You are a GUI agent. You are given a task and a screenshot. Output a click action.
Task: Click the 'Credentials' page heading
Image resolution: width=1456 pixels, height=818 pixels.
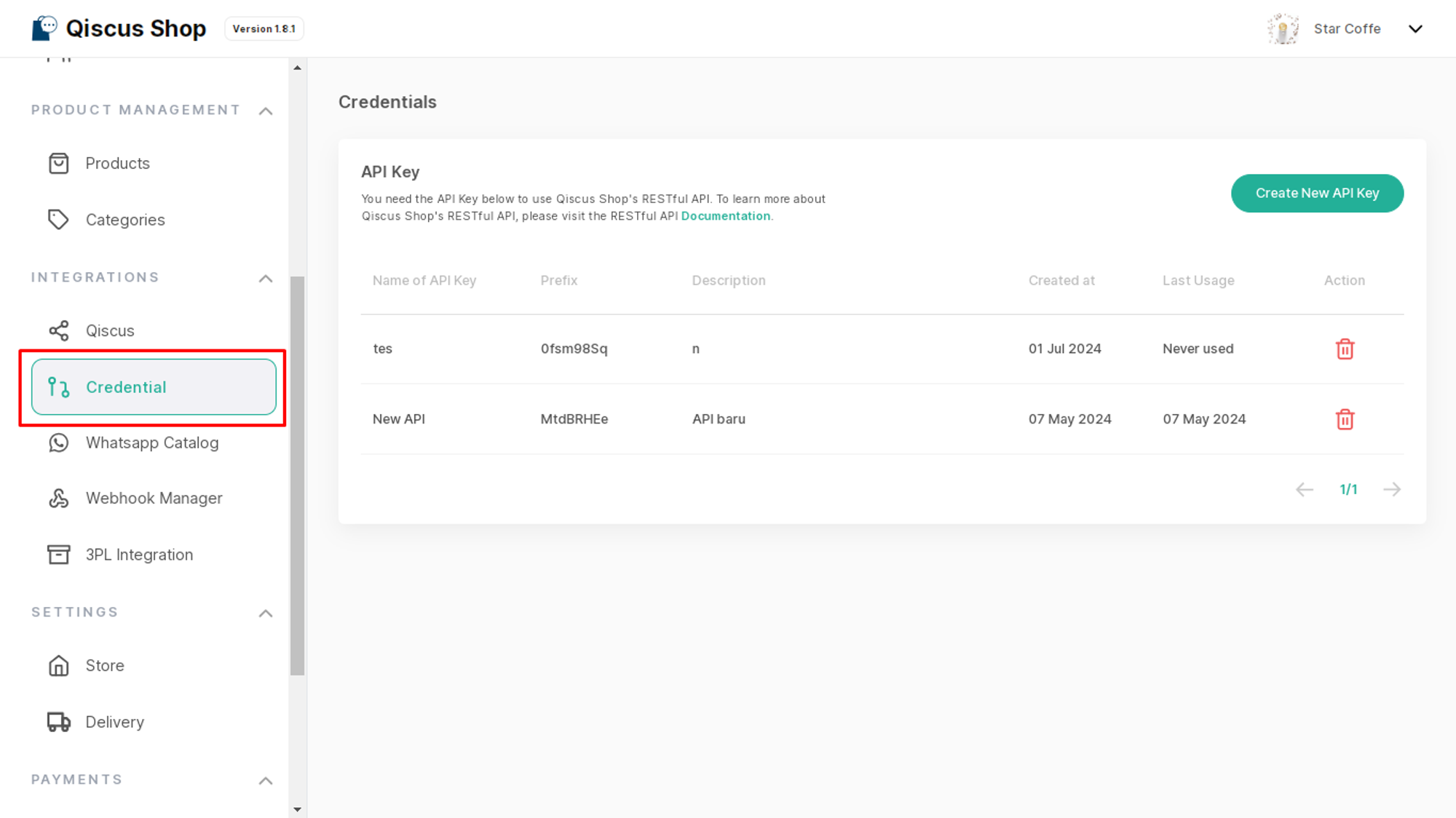387,102
